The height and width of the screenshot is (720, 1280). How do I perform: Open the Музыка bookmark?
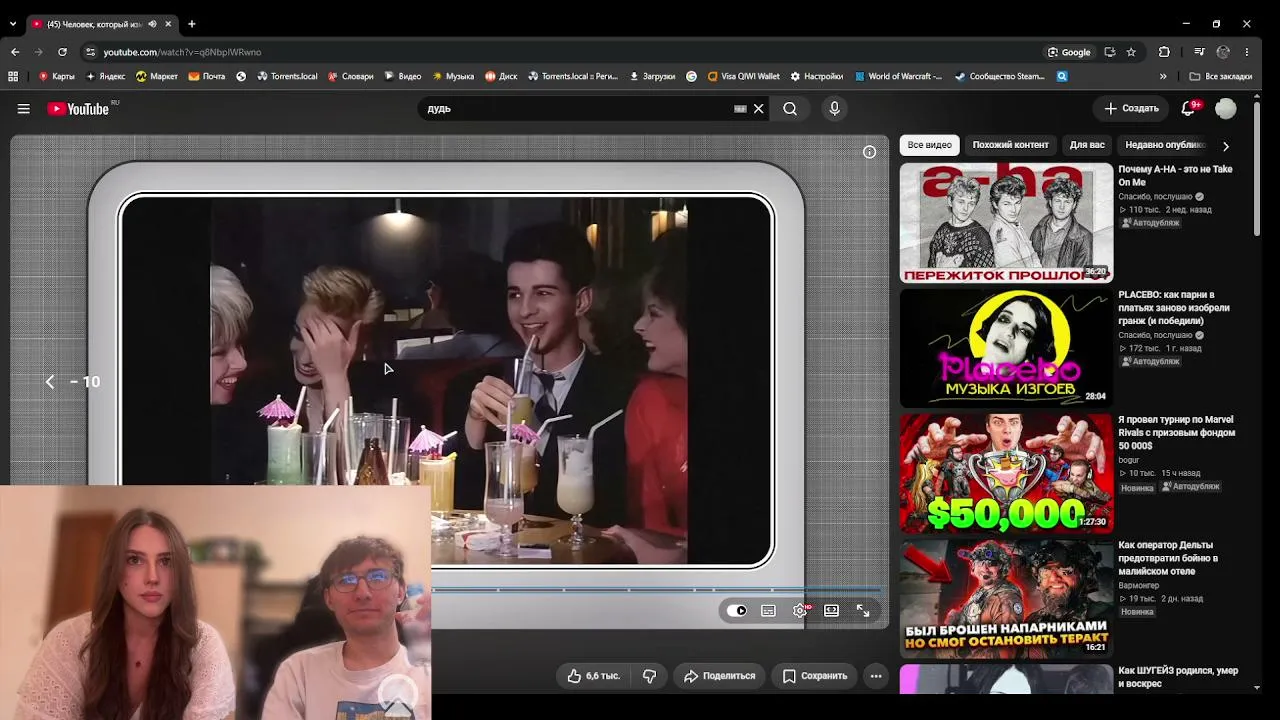coord(453,76)
